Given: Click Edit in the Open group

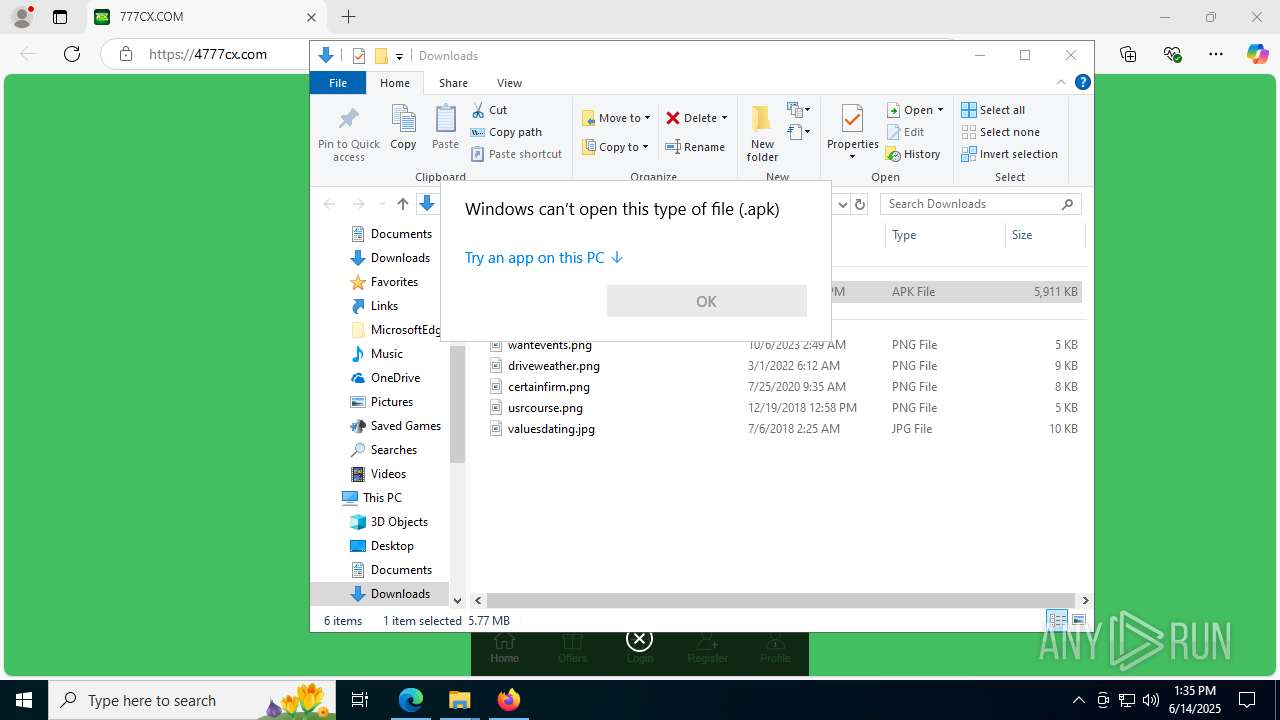Looking at the screenshot, I should point(905,132).
